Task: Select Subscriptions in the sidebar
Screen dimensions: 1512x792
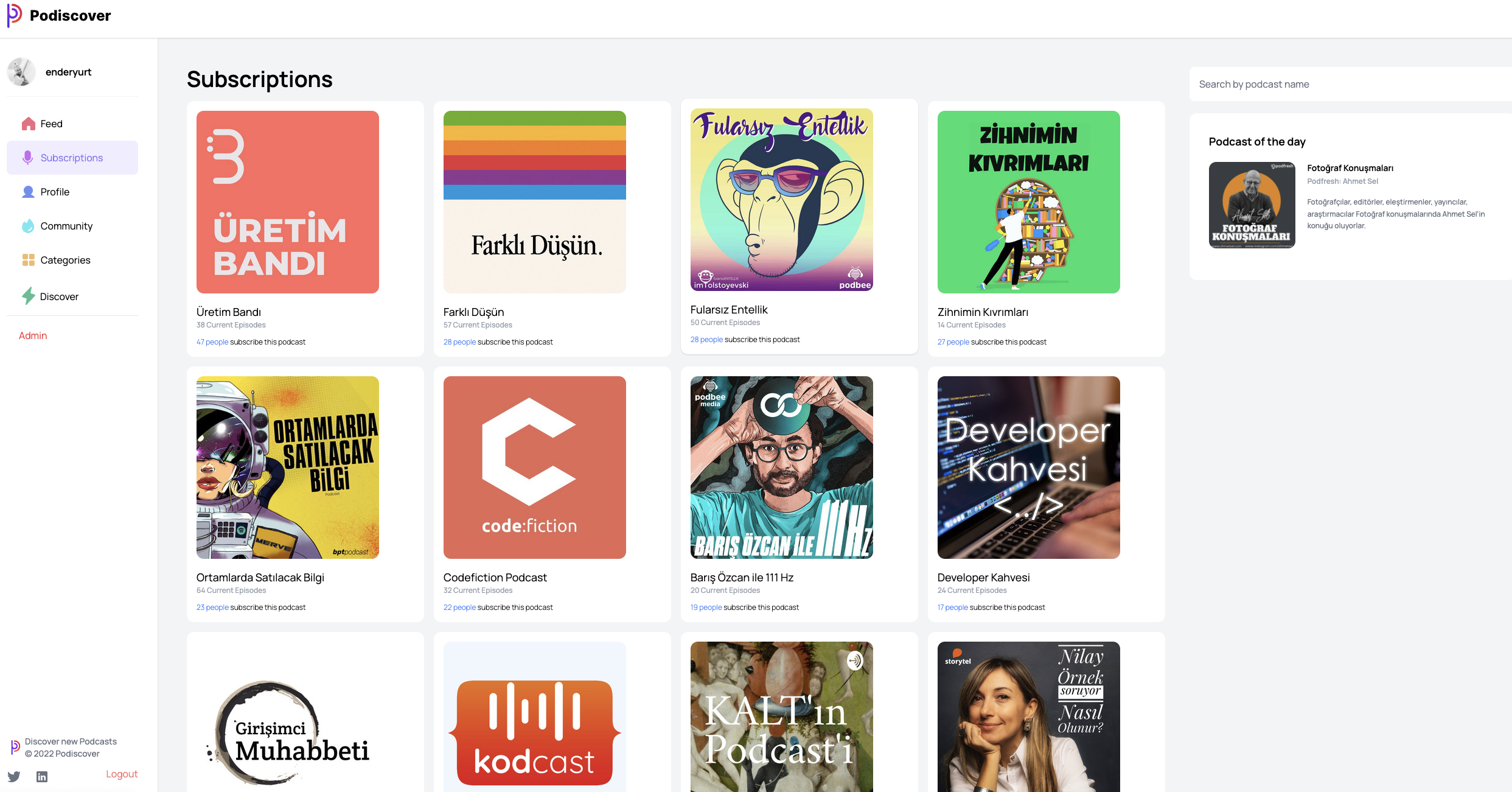Action: 72,158
